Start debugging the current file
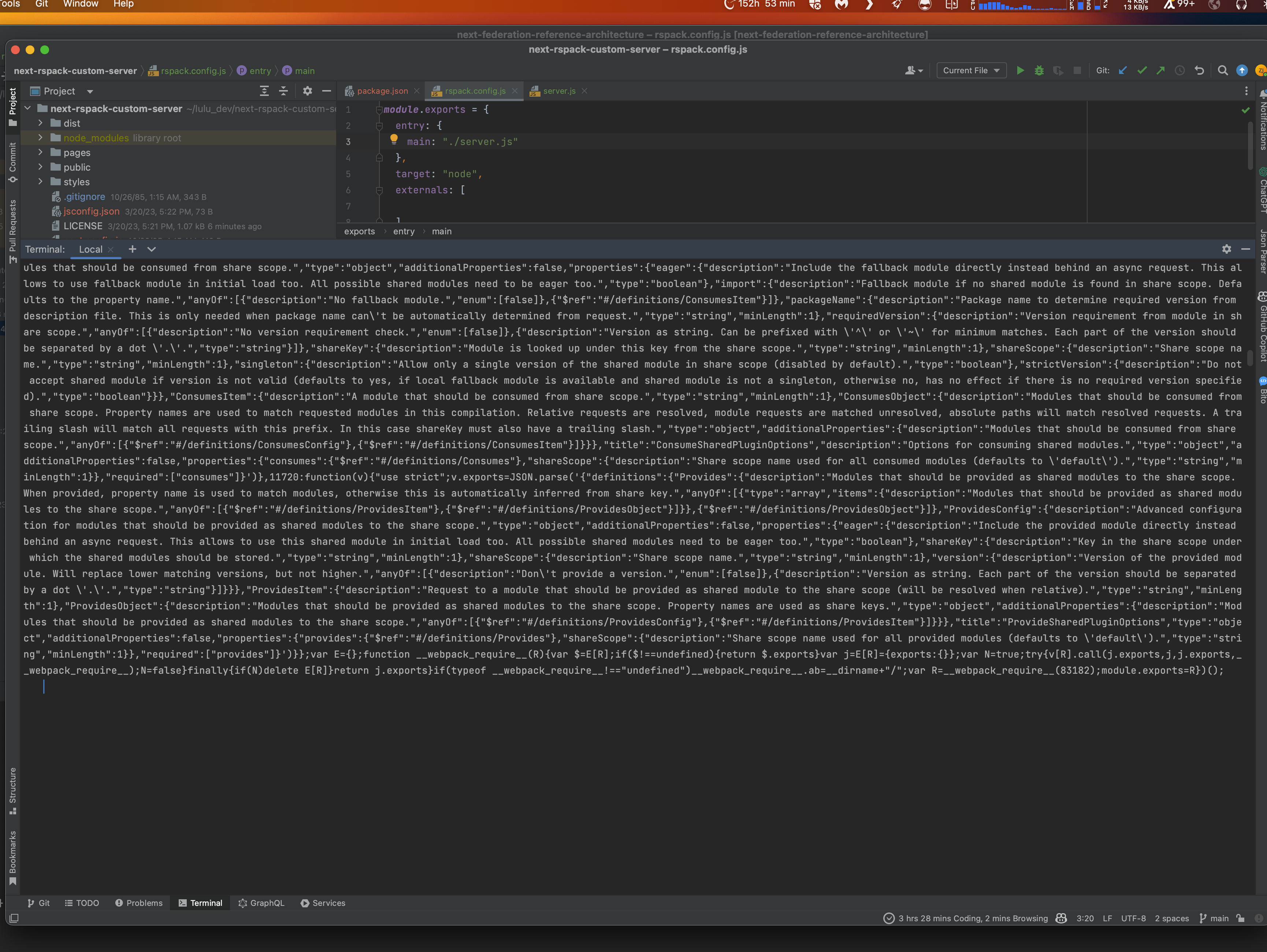This screenshot has height=952, width=1267. tap(1039, 70)
